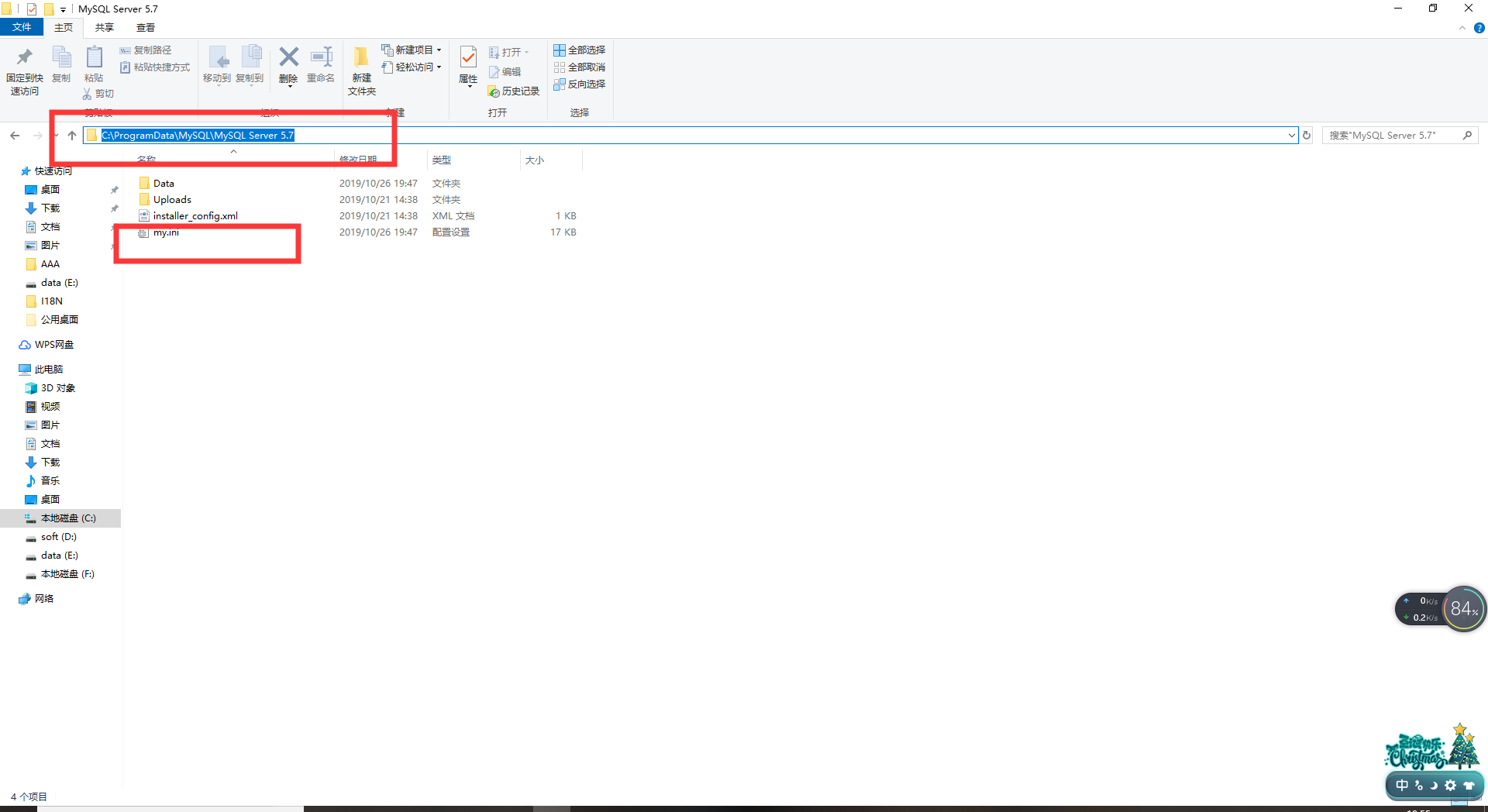Refresh the current folder view
The width and height of the screenshot is (1488, 812).
tap(1307, 136)
